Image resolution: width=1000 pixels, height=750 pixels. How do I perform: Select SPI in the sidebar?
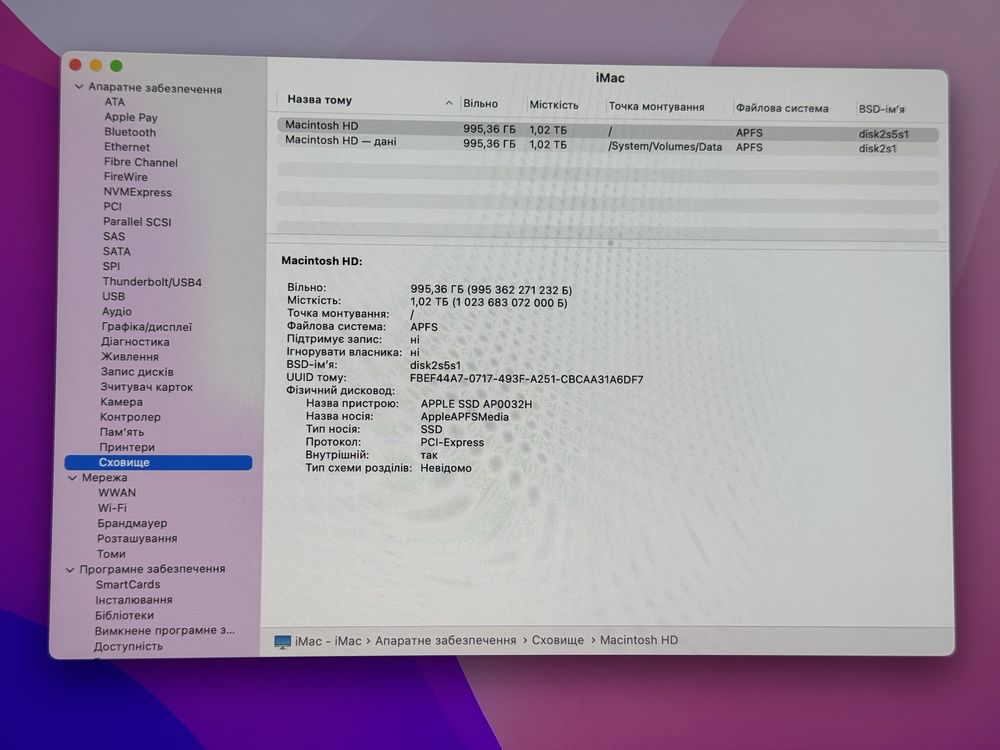(x=111, y=266)
